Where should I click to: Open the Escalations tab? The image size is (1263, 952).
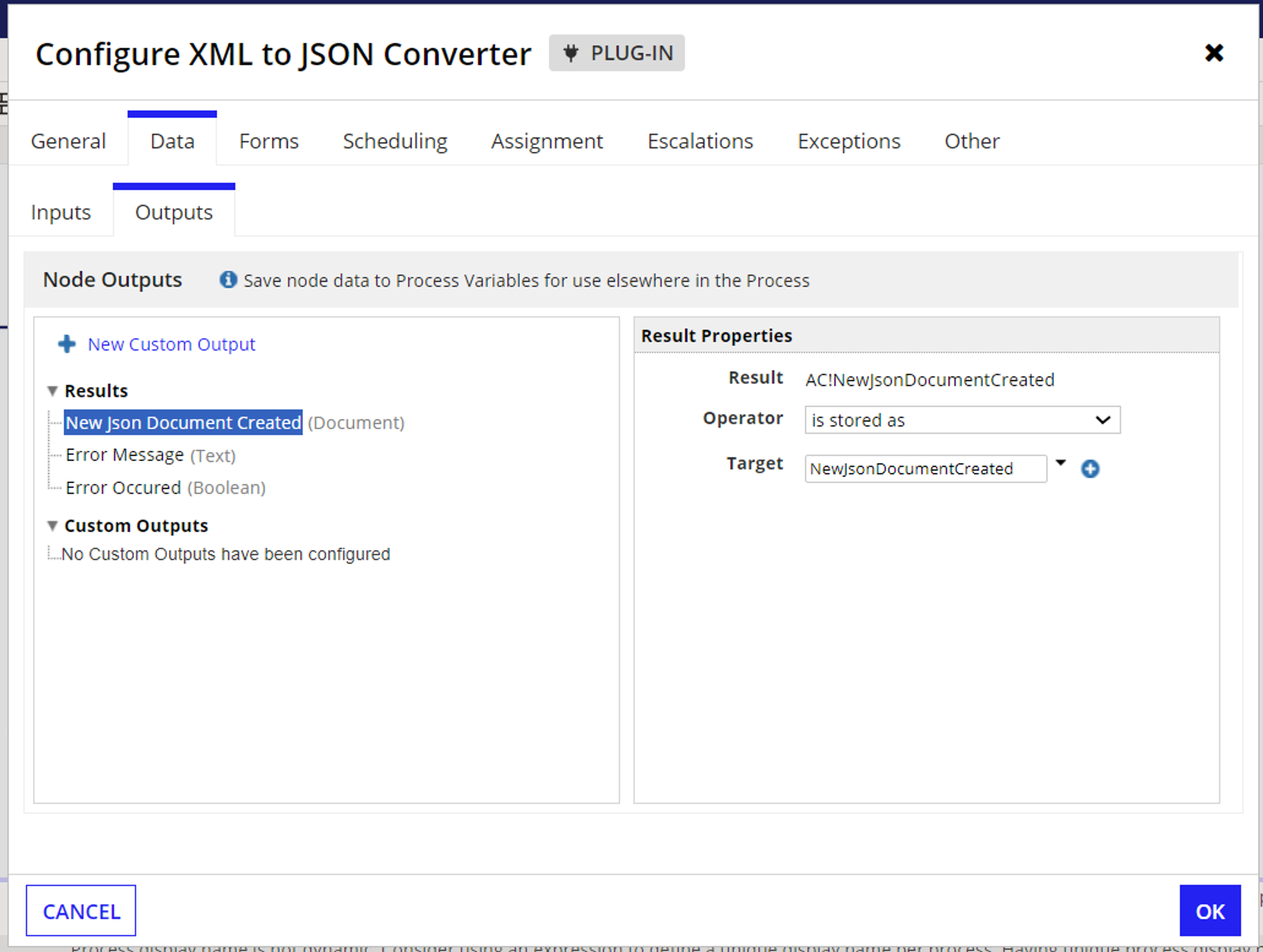point(700,141)
